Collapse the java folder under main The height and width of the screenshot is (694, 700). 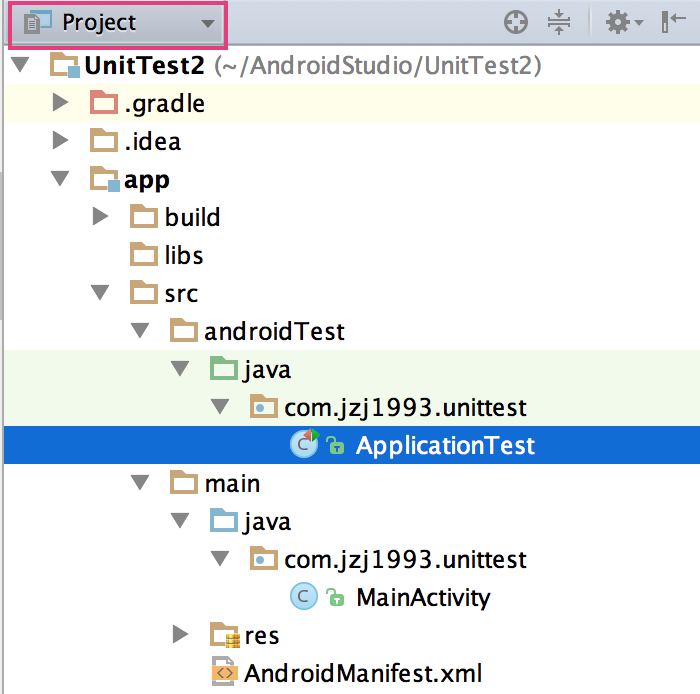point(180,520)
